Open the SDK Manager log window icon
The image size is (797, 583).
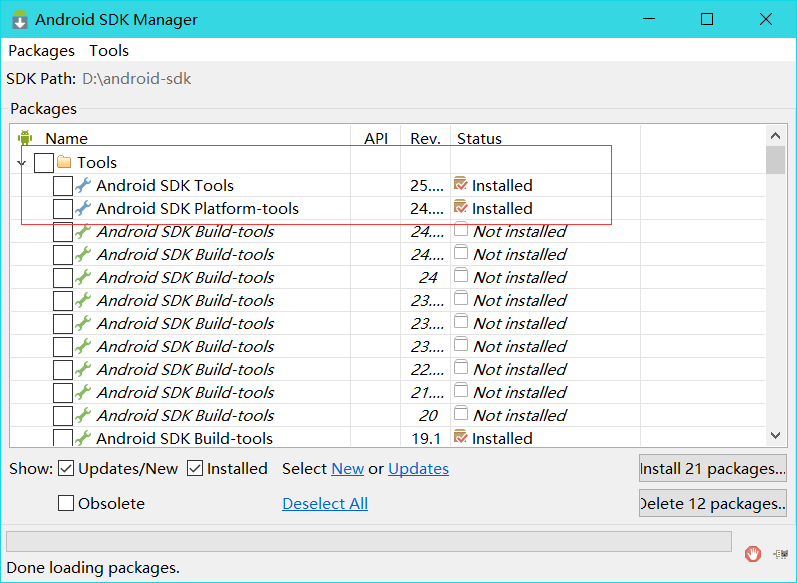coord(781,553)
